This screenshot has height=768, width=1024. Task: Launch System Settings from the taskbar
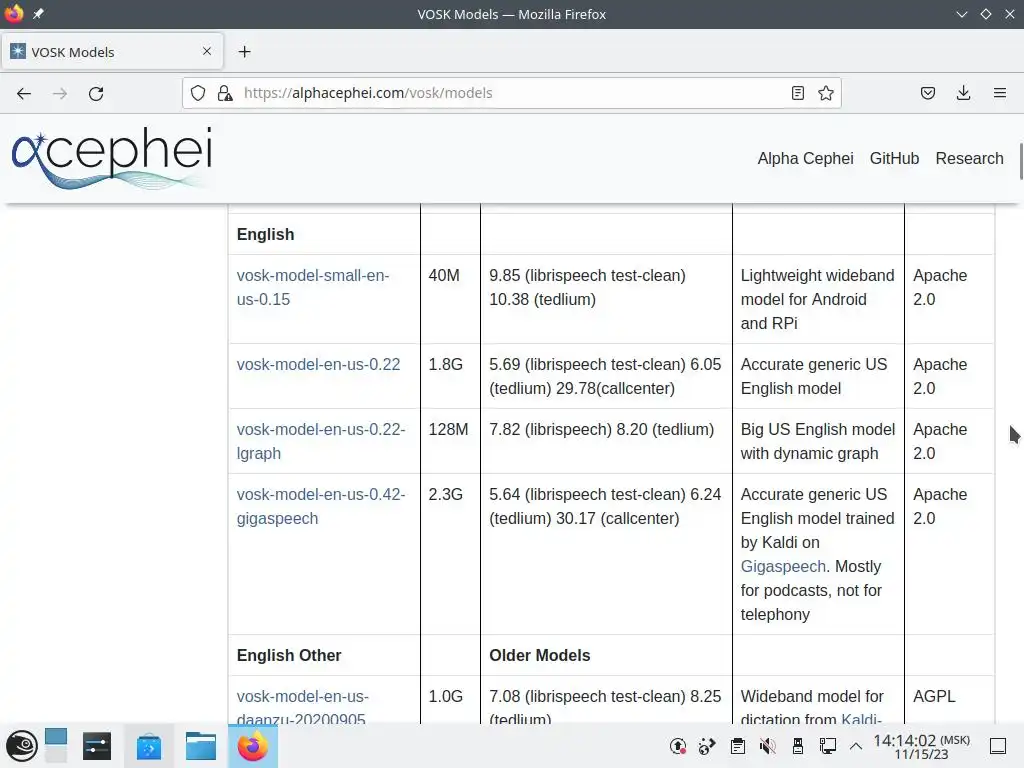(97, 746)
